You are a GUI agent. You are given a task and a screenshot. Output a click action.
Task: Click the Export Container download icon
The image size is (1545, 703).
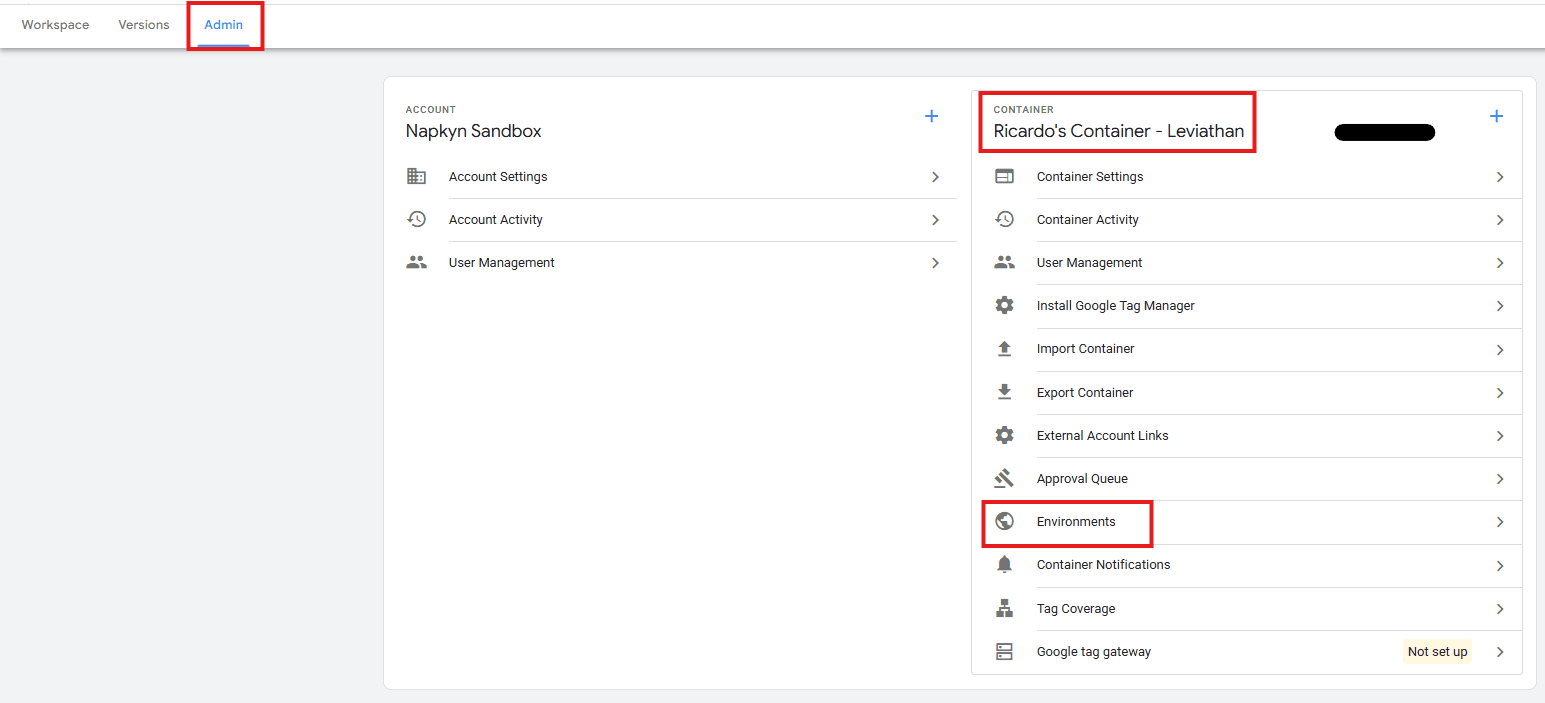click(x=1004, y=392)
